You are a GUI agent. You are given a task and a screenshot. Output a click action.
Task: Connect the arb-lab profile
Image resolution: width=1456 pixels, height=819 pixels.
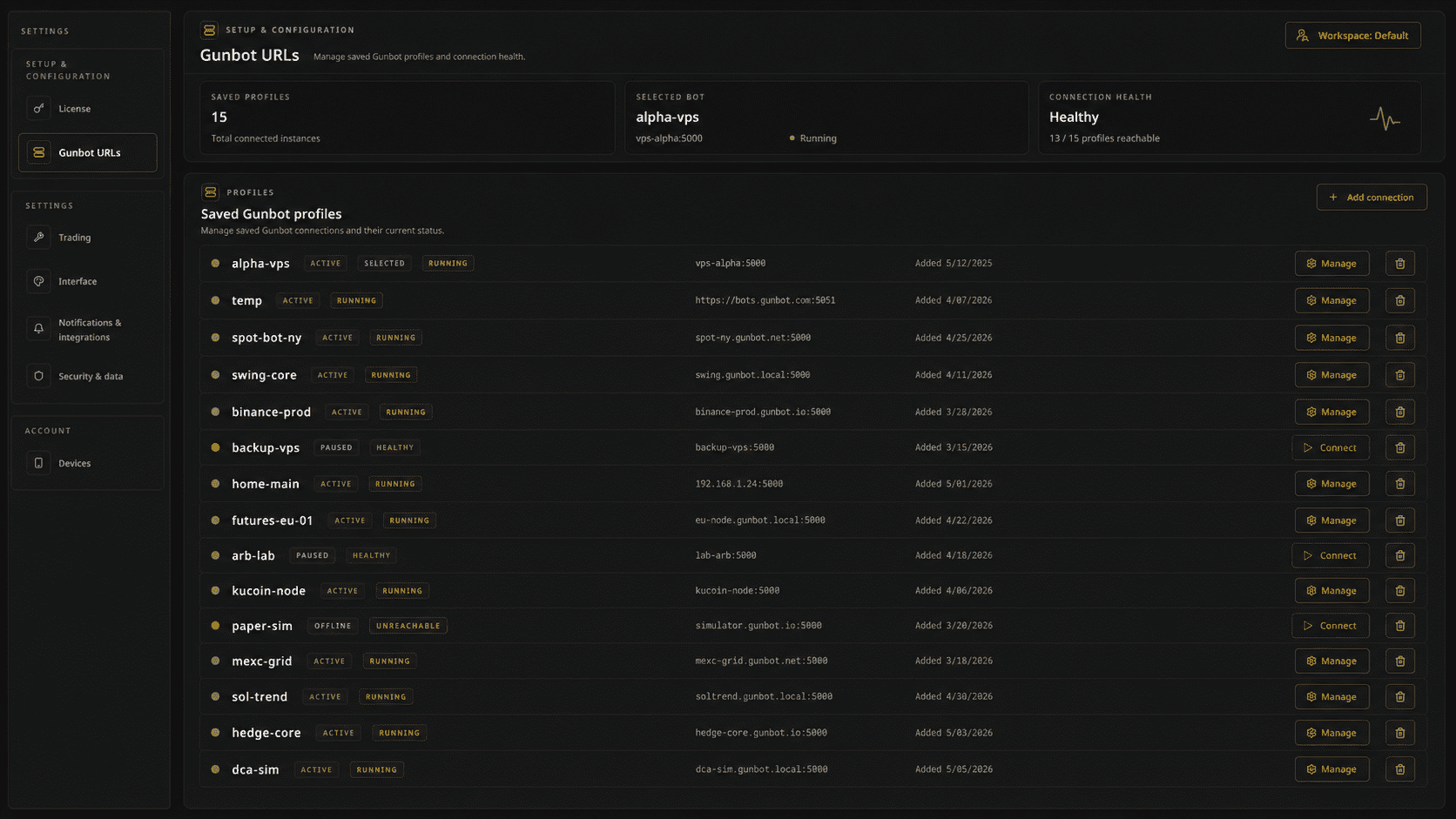pyautogui.click(x=1330, y=555)
